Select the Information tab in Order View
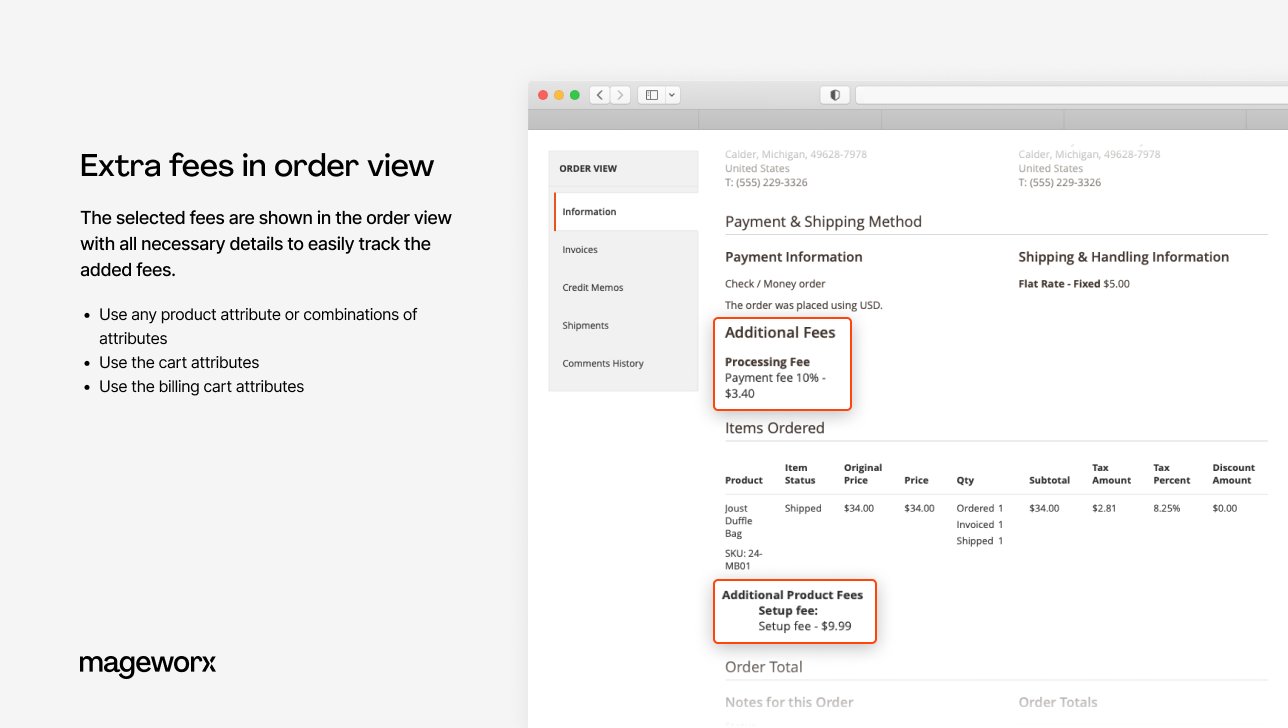The height and width of the screenshot is (728, 1288). tap(589, 211)
